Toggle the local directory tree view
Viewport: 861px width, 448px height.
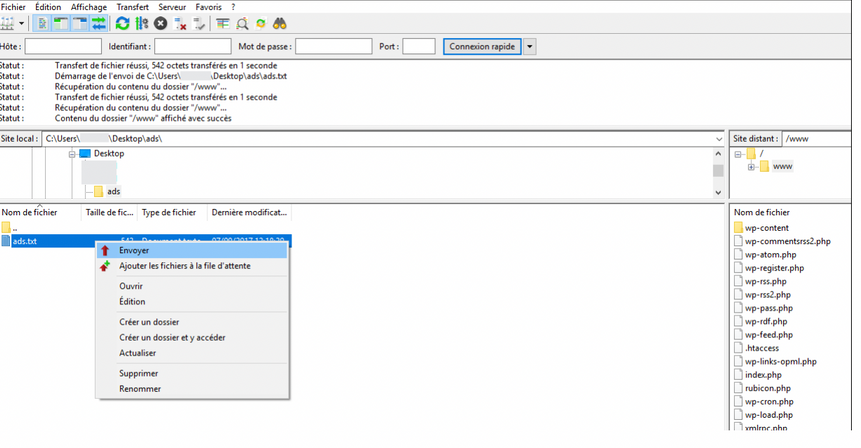pyautogui.click(x=61, y=23)
